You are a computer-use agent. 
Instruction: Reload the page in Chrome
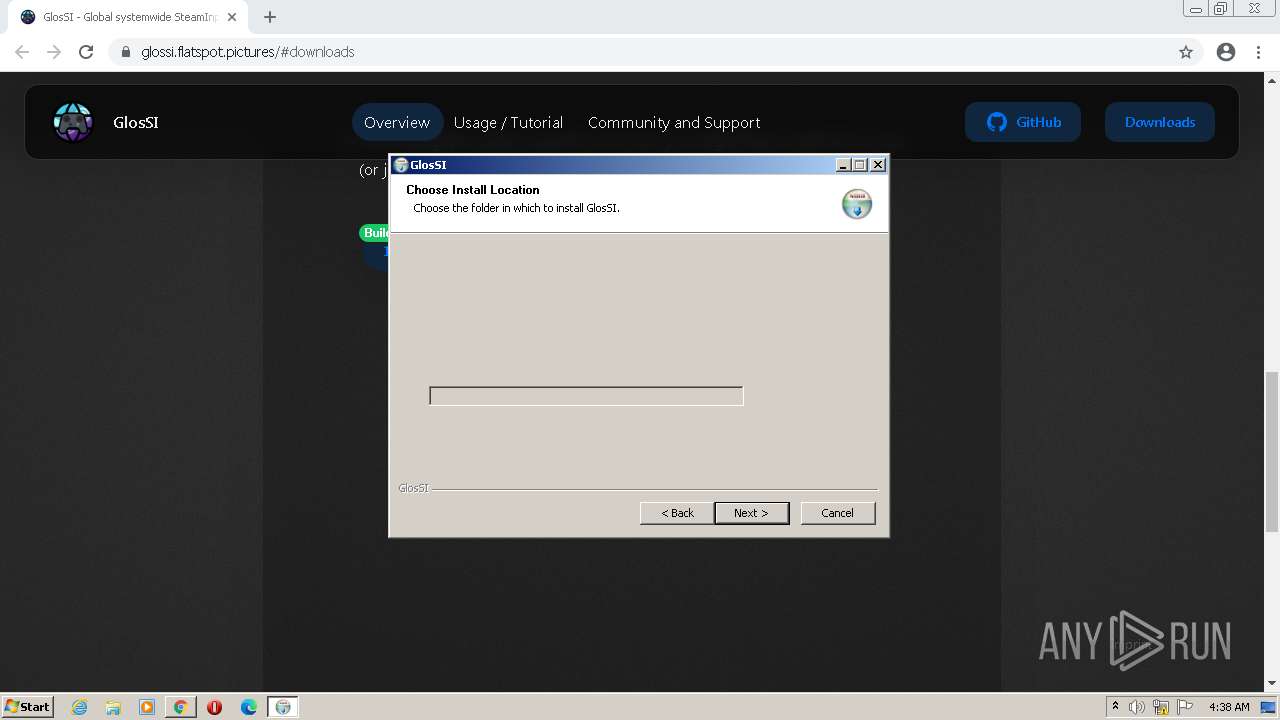(x=86, y=52)
